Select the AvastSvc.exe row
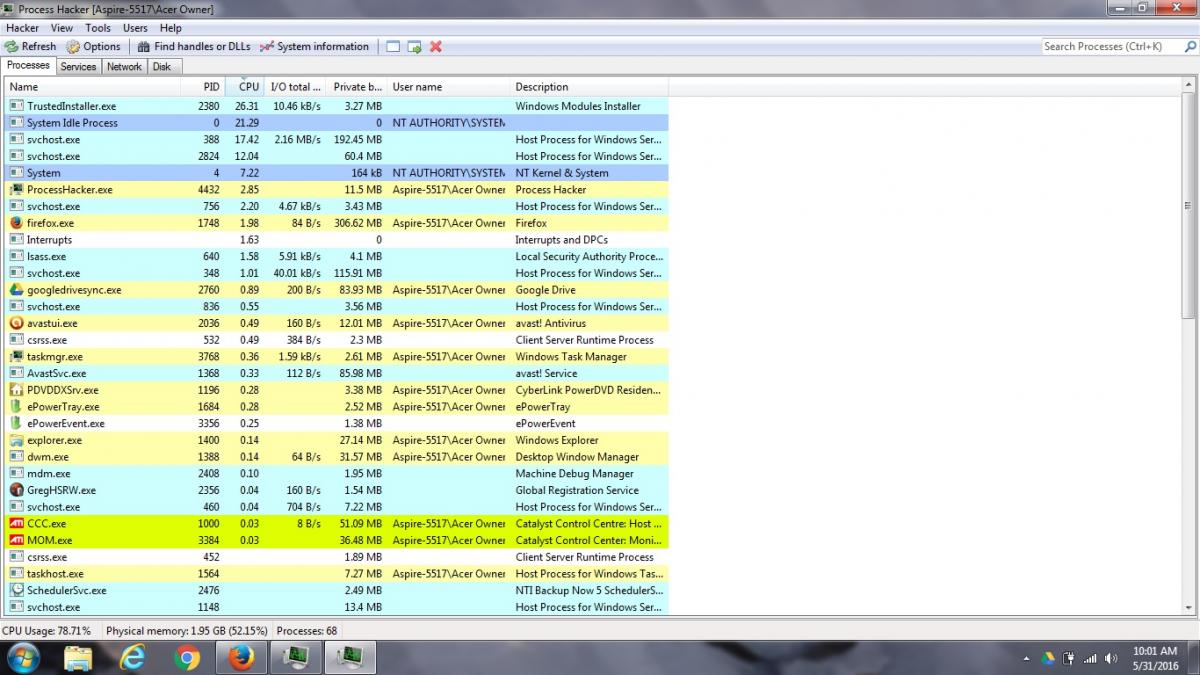 [336, 374]
